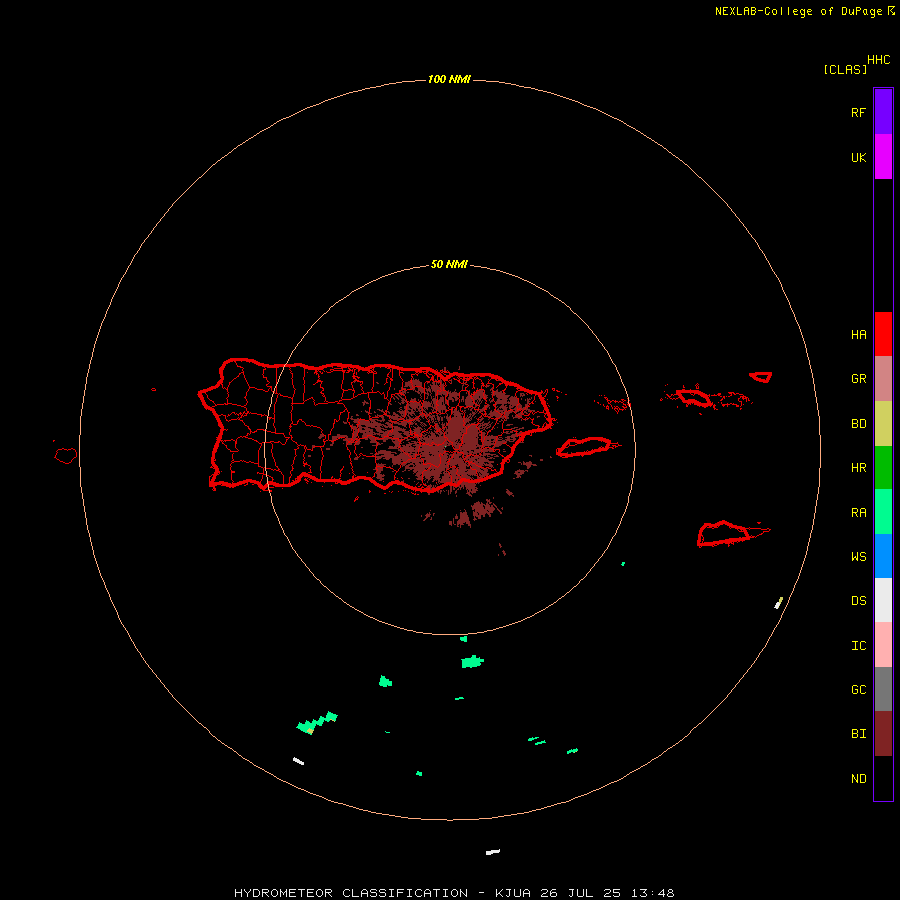Click the magenta UK color swatch
Screen dimensions: 900x900
coord(883,157)
